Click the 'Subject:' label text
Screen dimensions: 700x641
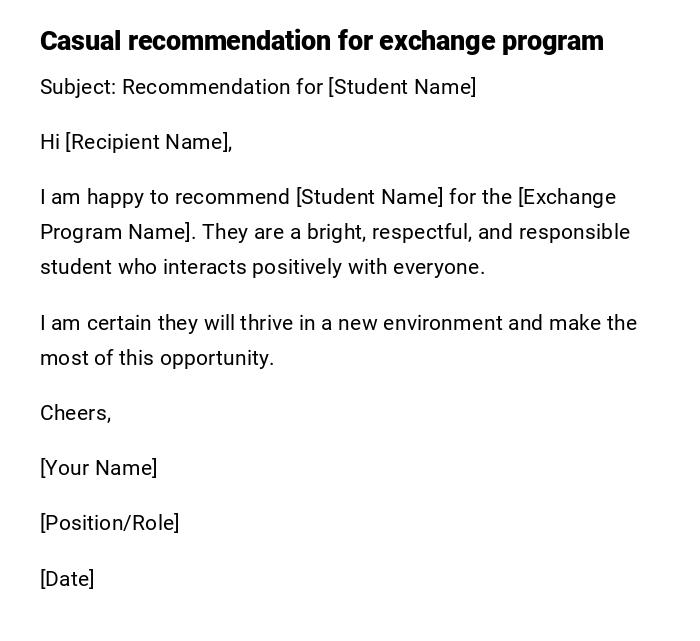click(x=78, y=87)
